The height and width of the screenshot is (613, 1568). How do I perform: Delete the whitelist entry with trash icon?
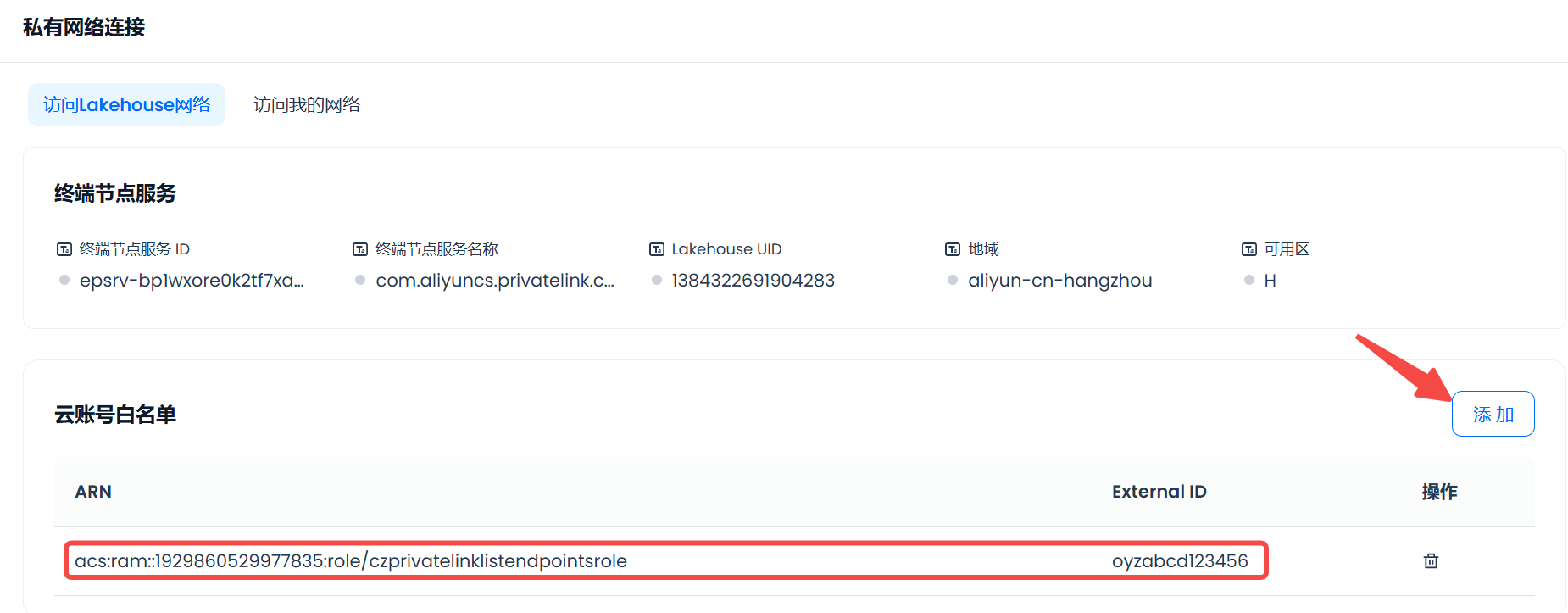click(x=1431, y=560)
